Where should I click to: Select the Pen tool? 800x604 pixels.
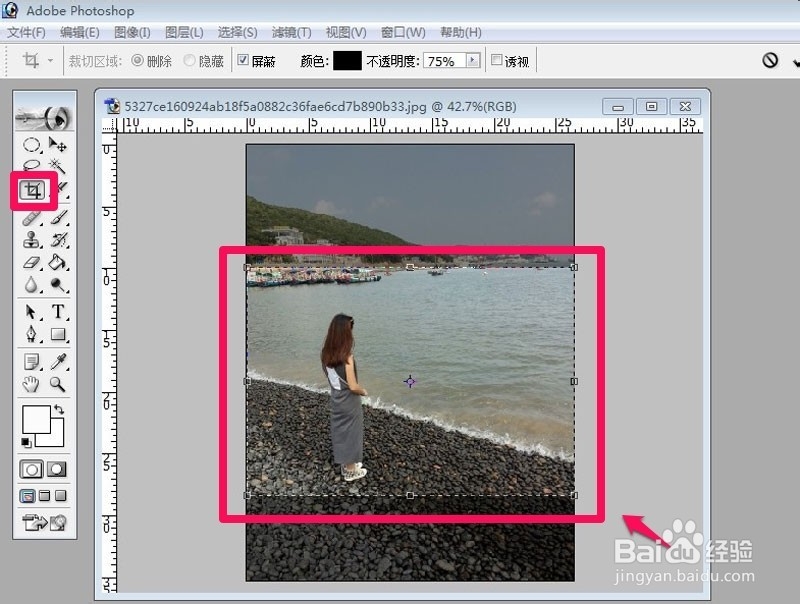[x=32, y=334]
